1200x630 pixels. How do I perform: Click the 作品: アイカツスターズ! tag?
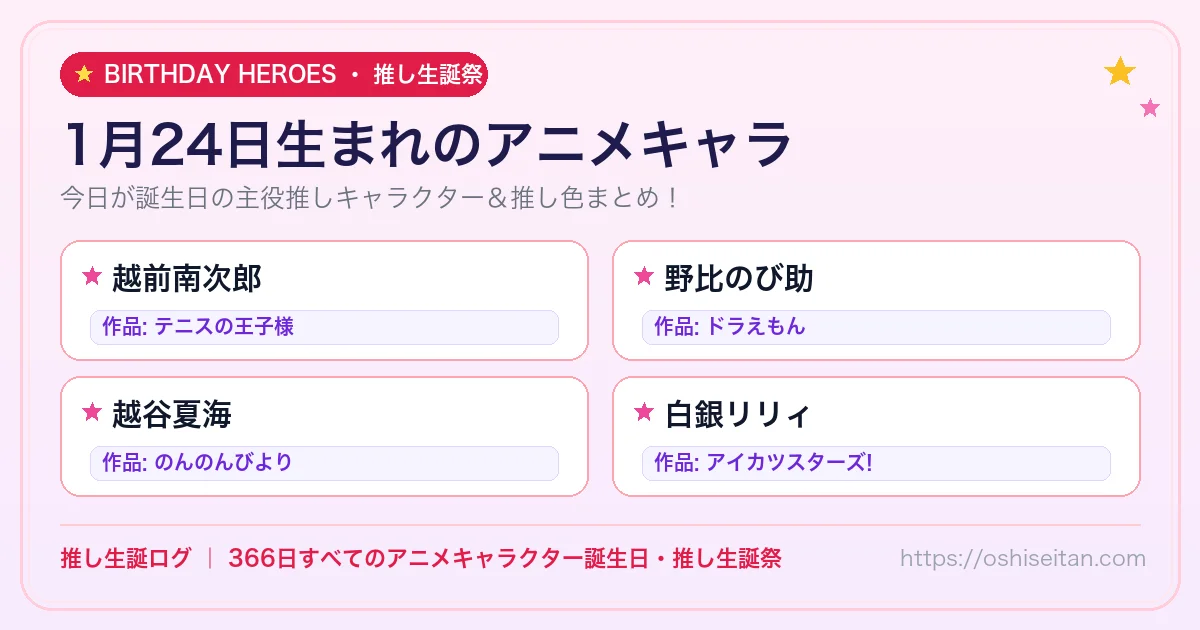click(876, 463)
